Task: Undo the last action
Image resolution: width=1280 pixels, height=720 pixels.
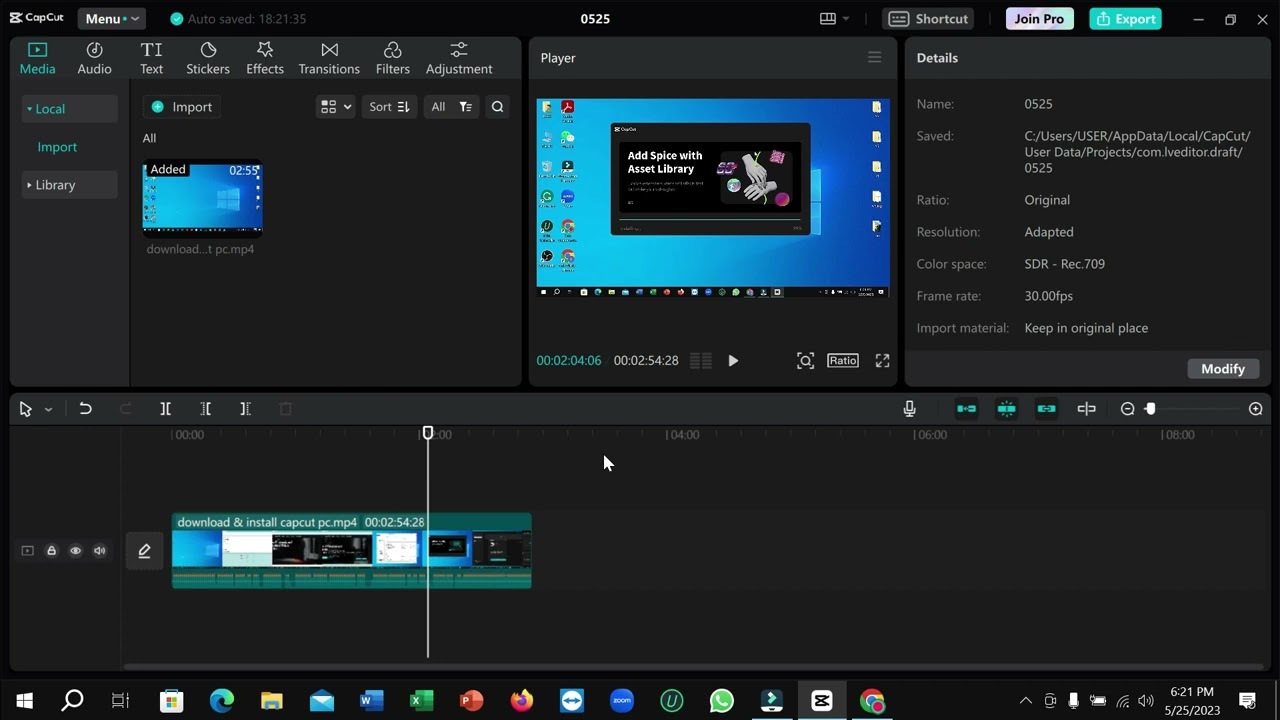Action: (x=85, y=409)
